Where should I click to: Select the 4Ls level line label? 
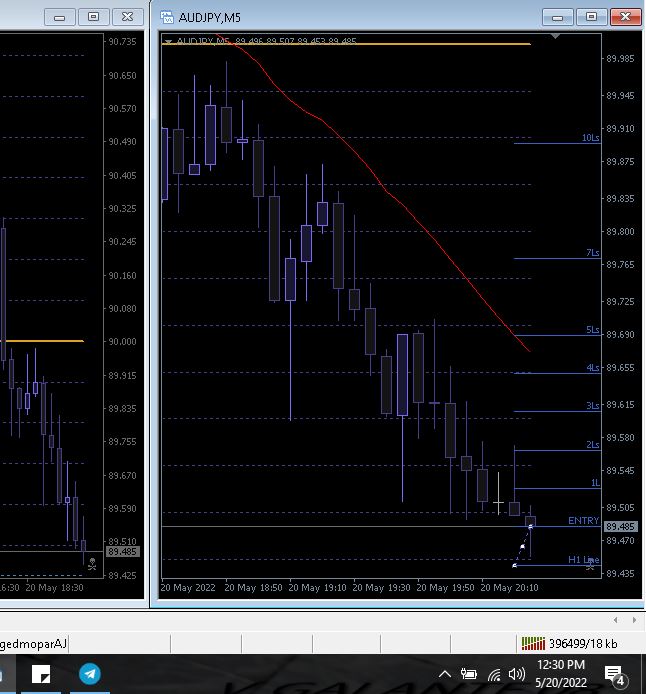click(592, 368)
